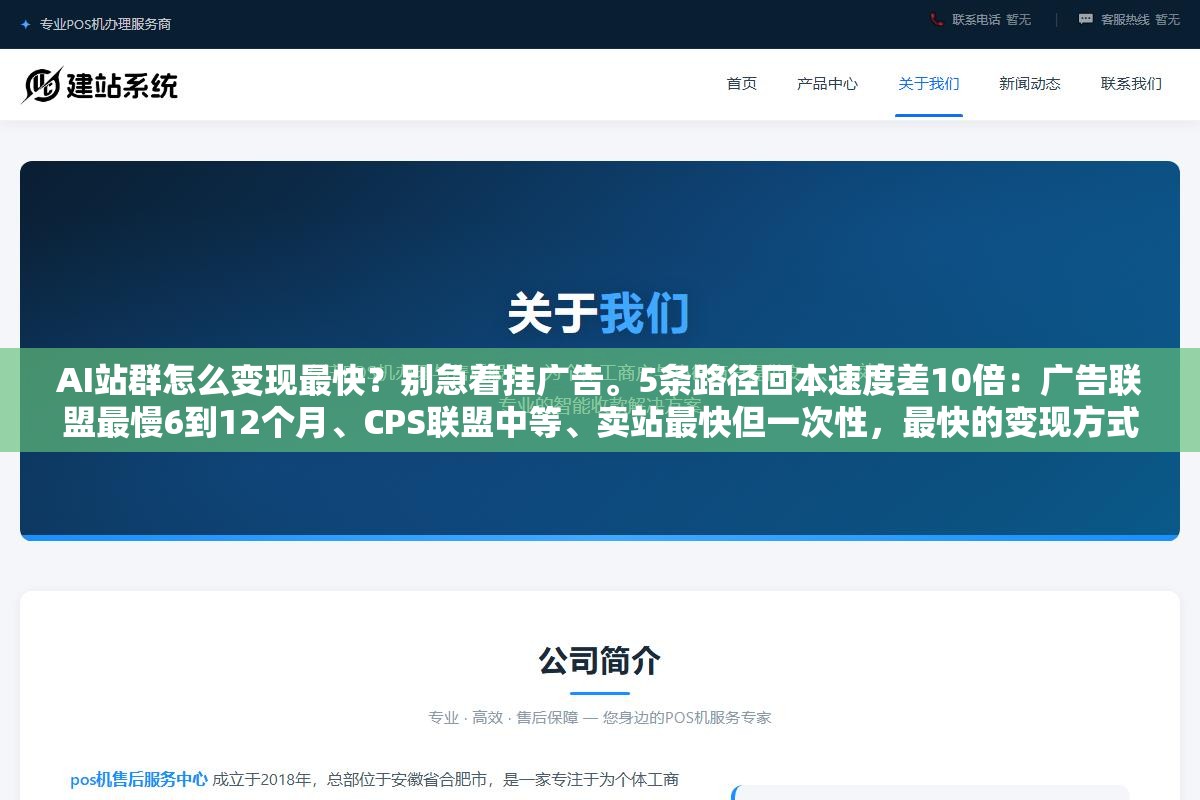Click the 公司简介 section heading

tap(600, 660)
